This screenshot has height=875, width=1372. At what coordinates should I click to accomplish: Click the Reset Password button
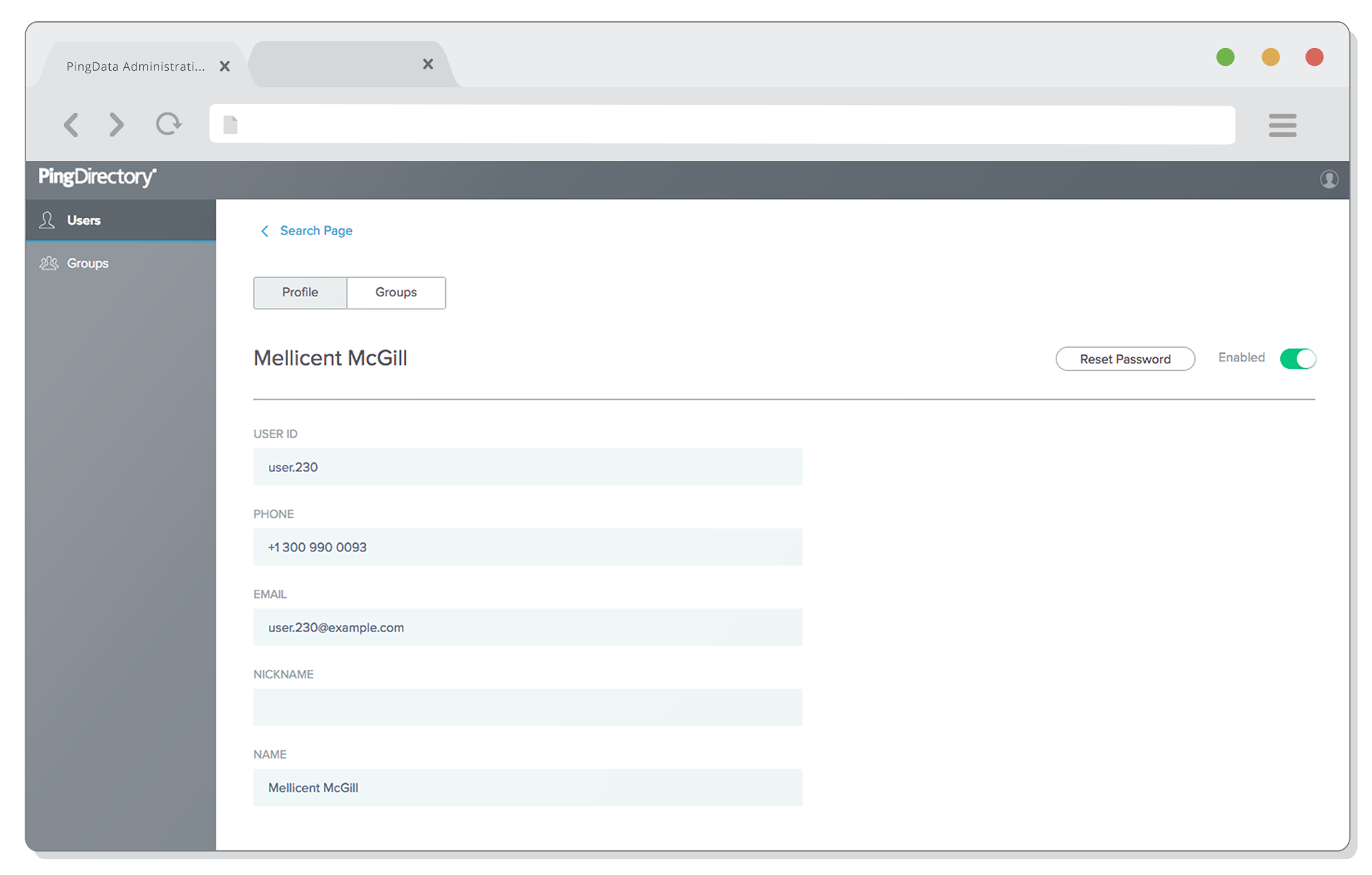click(x=1124, y=359)
